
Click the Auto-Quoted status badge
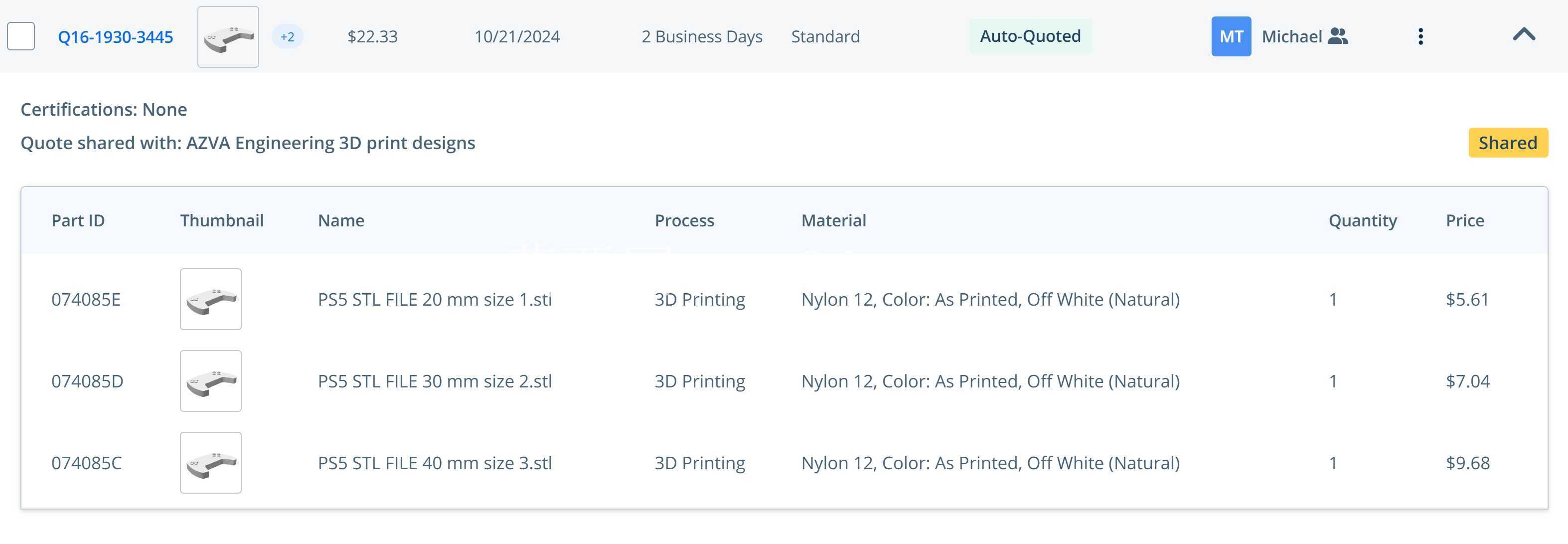pyautogui.click(x=1031, y=36)
